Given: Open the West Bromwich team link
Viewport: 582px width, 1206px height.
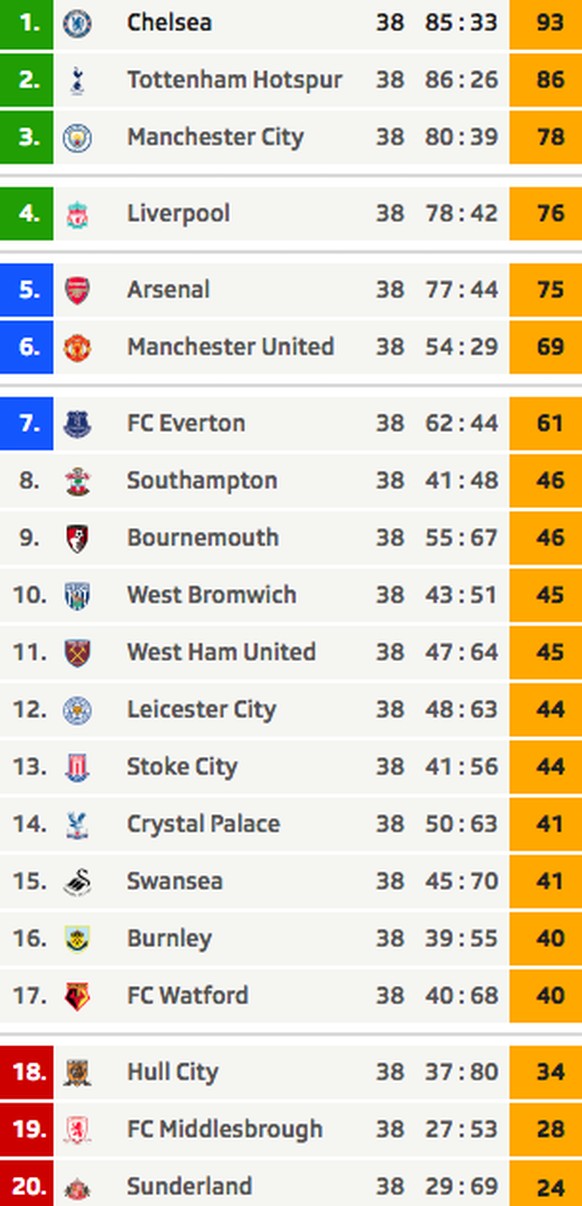Looking at the screenshot, I should click(211, 595).
